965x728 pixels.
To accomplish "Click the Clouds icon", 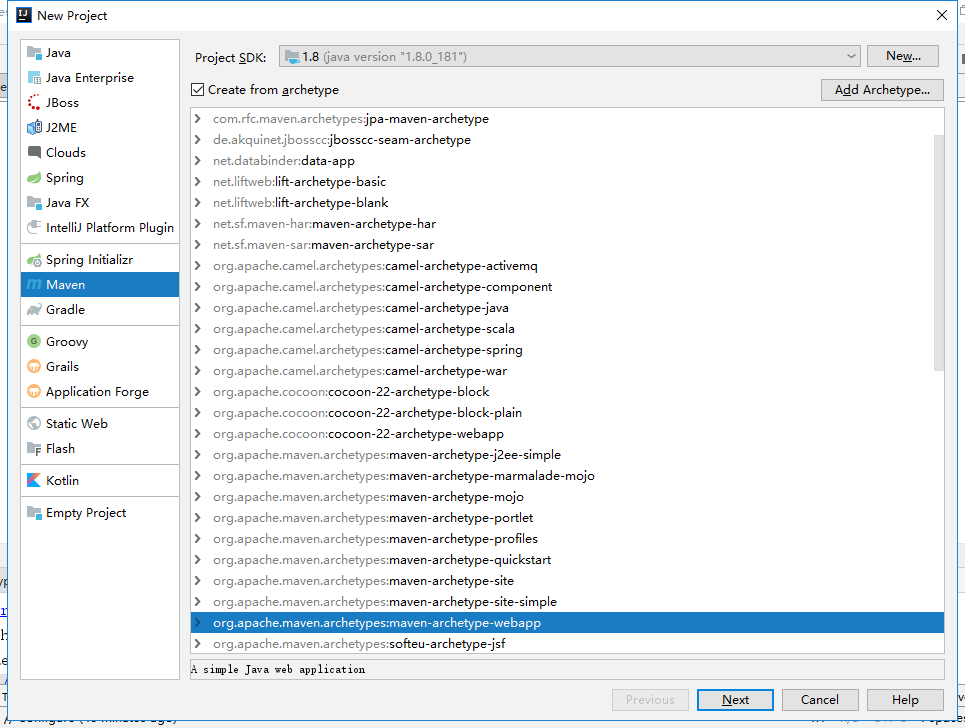I will point(34,152).
